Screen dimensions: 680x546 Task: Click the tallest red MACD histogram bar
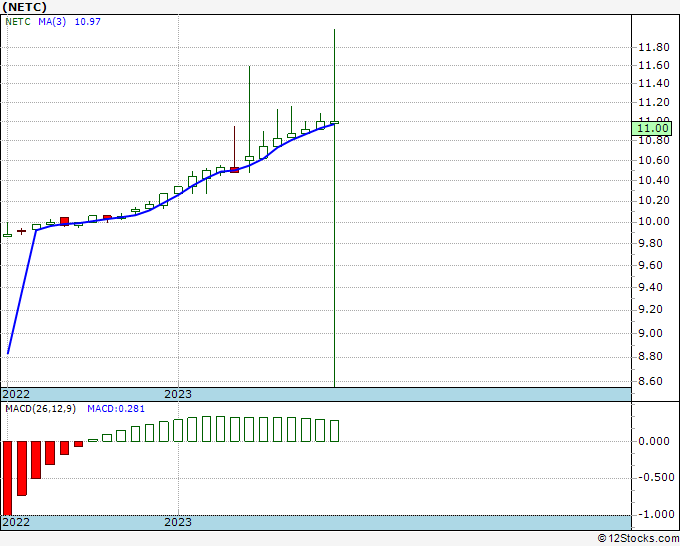coord(7,478)
